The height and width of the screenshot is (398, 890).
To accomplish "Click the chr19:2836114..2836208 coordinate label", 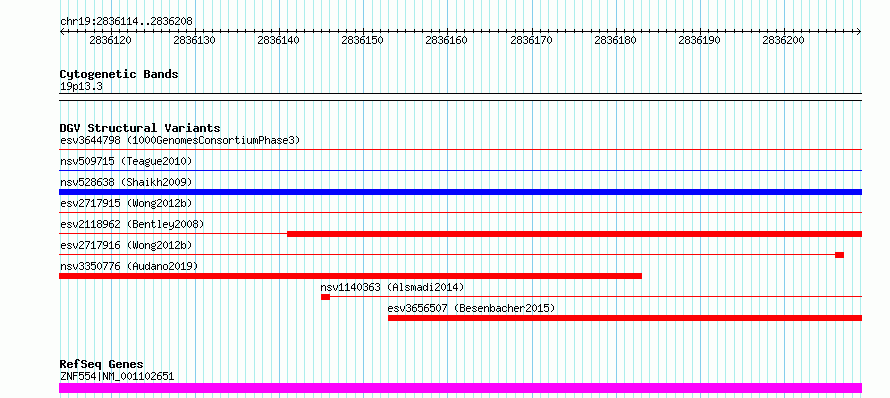I will click(x=126, y=22).
